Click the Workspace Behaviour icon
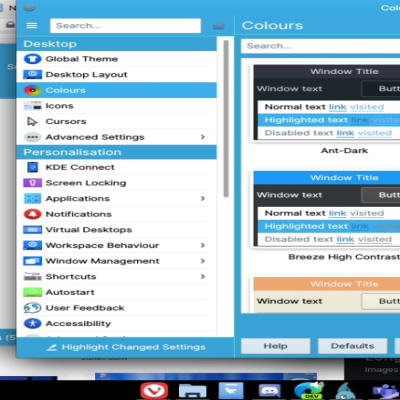Screen dimensions: 400x400 (x=32, y=245)
